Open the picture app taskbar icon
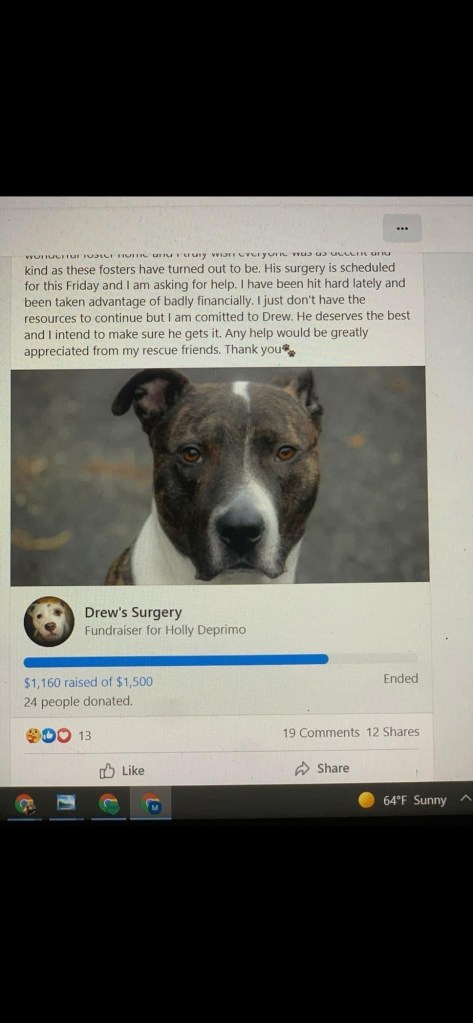This screenshot has width=473, height=1023. click(x=67, y=804)
